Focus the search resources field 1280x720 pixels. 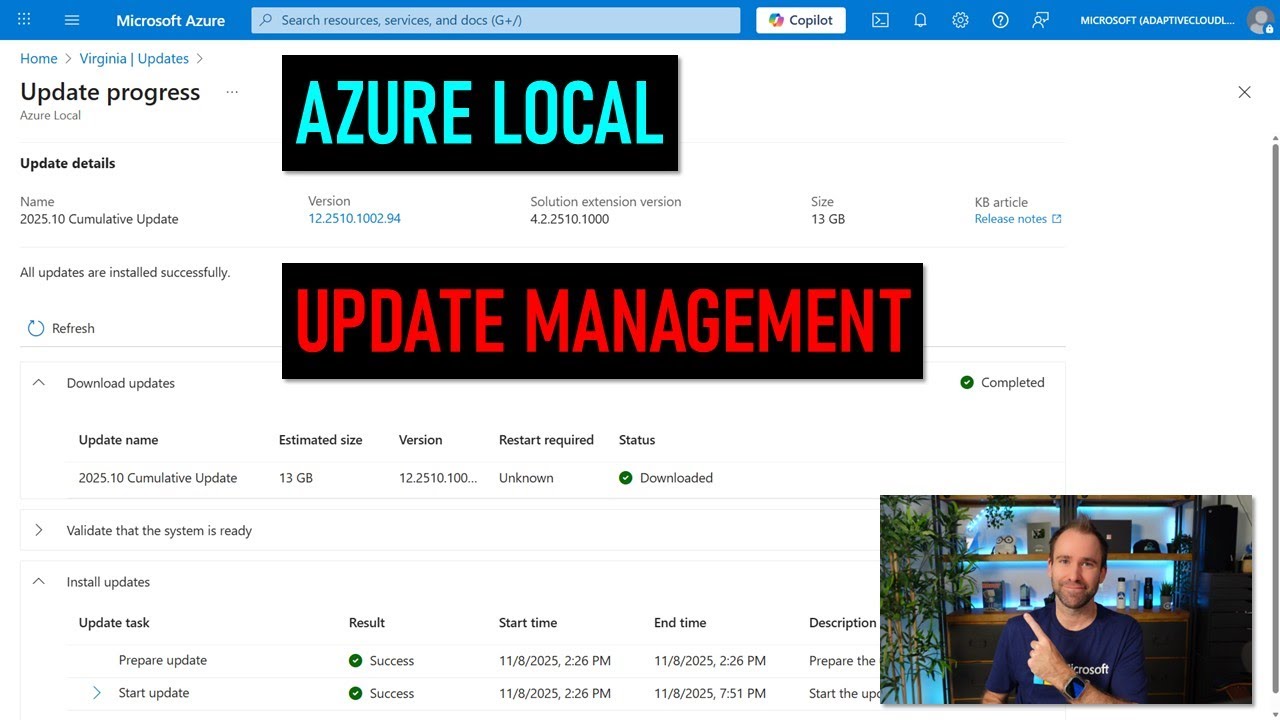tap(496, 20)
